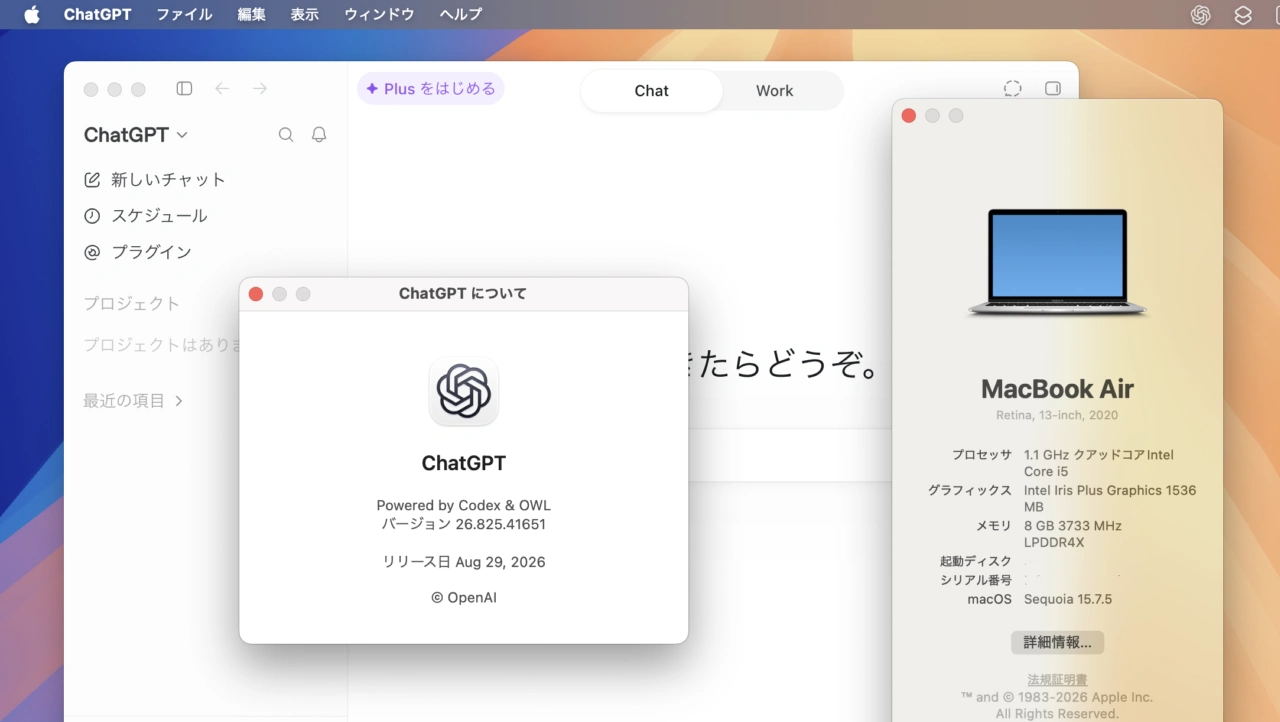The image size is (1280, 722).
Task: Go back using the left arrow
Action: coord(222,89)
